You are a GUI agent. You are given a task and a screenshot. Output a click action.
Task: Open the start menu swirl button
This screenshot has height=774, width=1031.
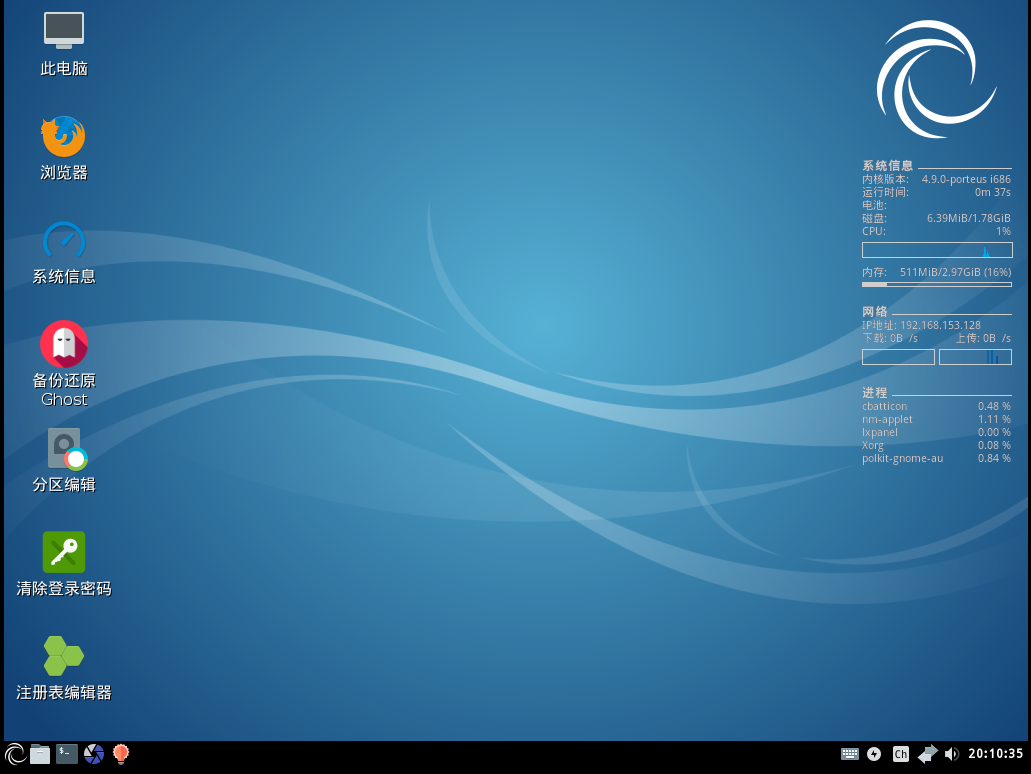(x=15, y=754)
